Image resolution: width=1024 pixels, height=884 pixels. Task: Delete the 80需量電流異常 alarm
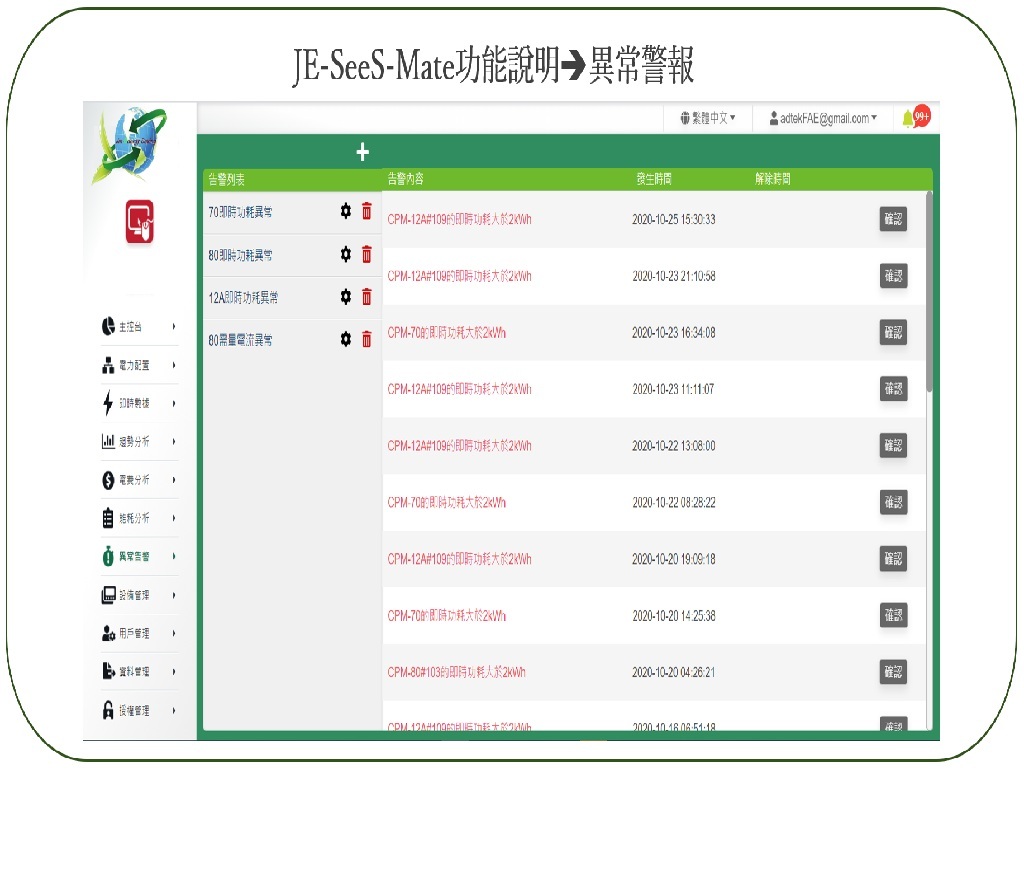[x=366, y=339]
